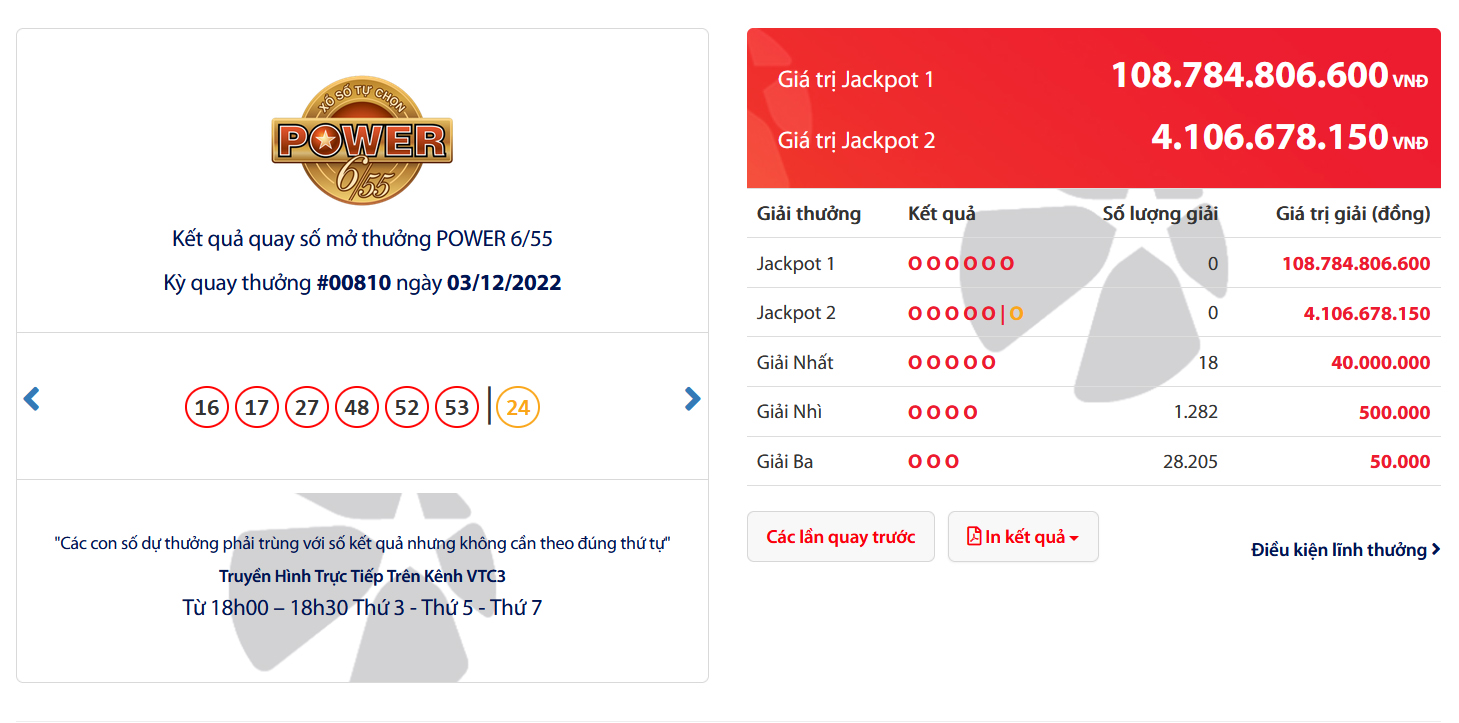Click the PDF icon on In kết quả
Screen dimensions: 1459x723
pos(974,537)
